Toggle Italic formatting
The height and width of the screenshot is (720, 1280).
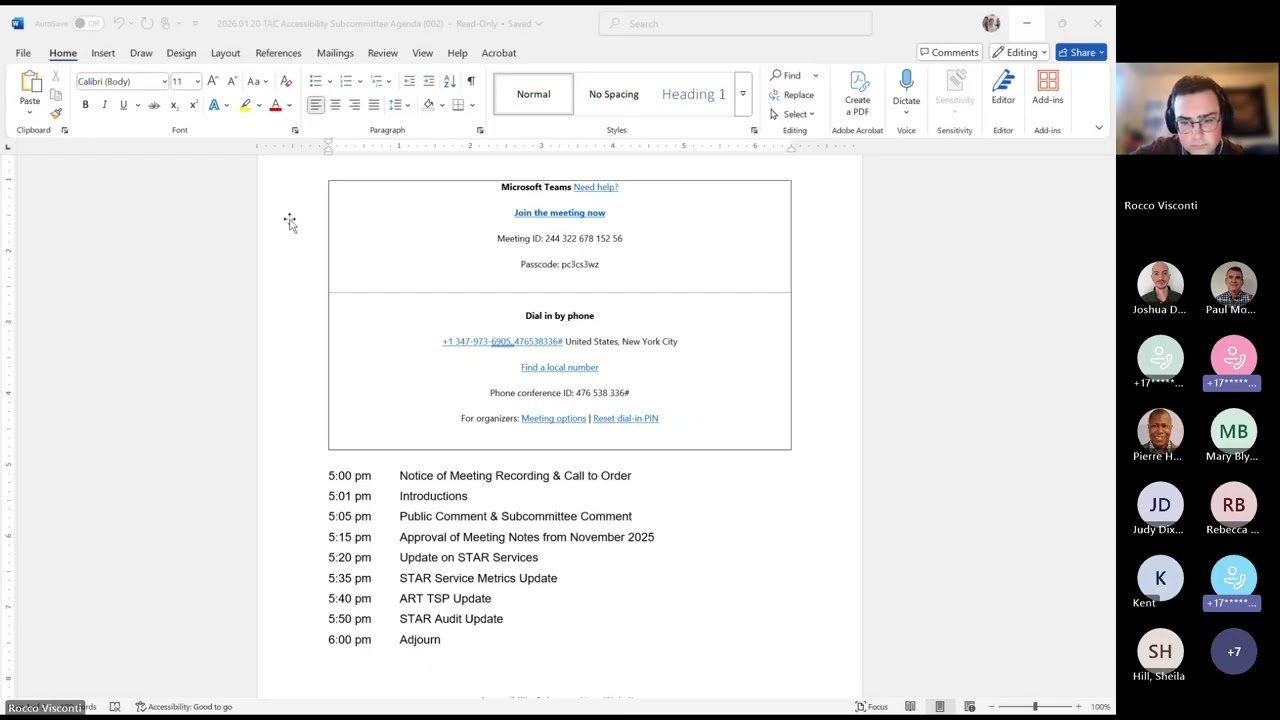coord(104,105)
